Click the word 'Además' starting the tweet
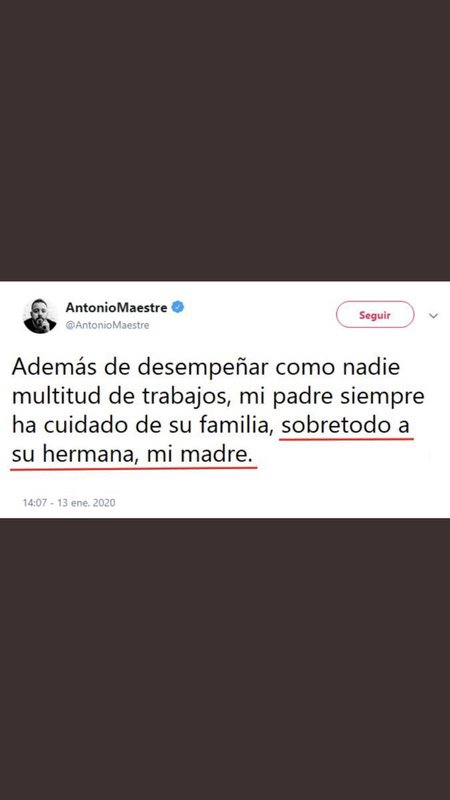Image resolution: width=450 pixels, height=800 pixels. coord(51,368)
